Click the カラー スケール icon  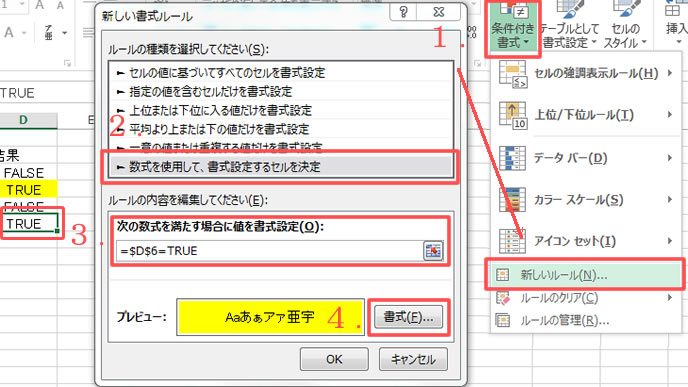pos(512,199)
